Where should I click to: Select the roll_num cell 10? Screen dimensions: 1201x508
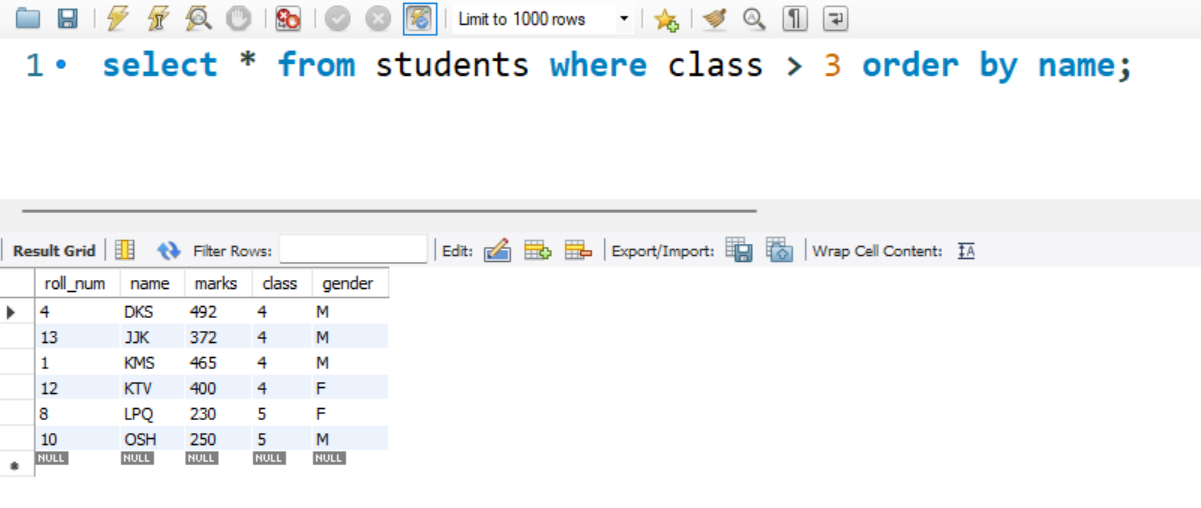(x=77, y=439)
